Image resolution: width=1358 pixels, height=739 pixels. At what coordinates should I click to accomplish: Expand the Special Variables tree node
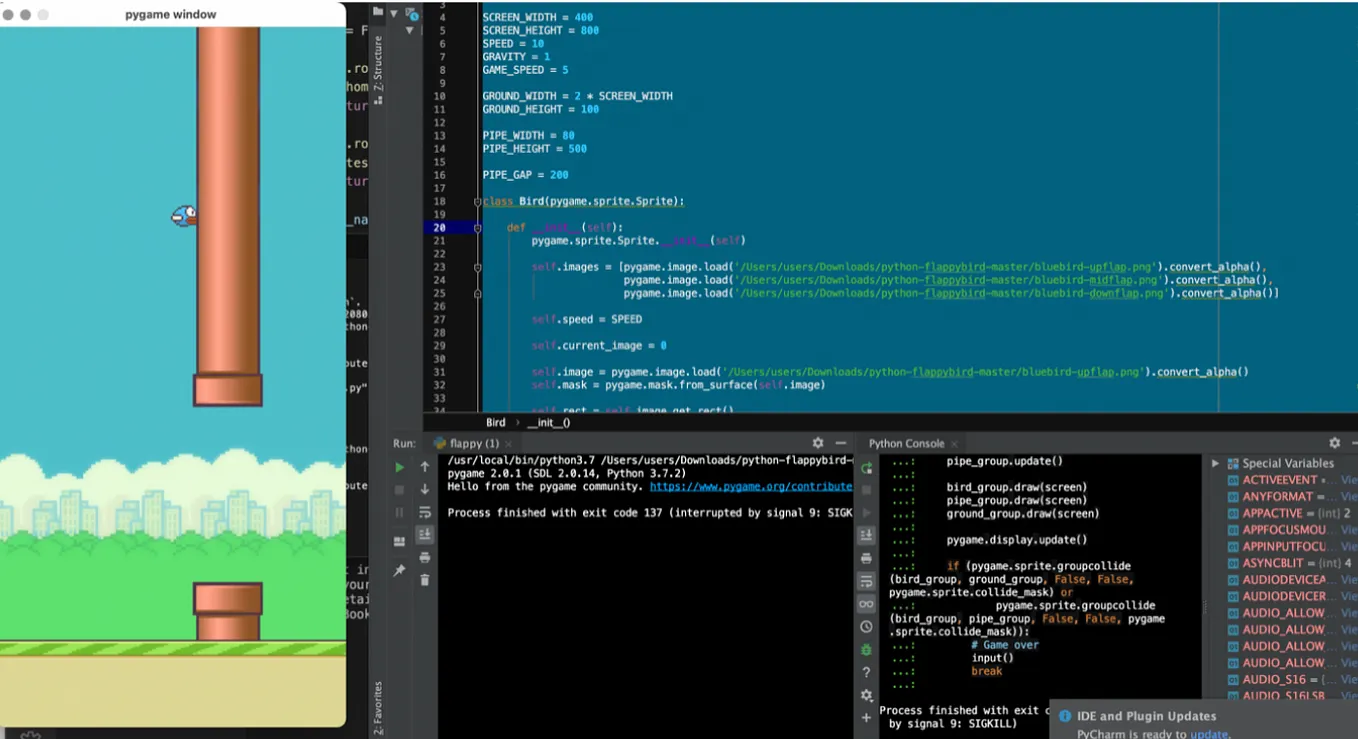pyautogui.click(x=1215, y=463)
